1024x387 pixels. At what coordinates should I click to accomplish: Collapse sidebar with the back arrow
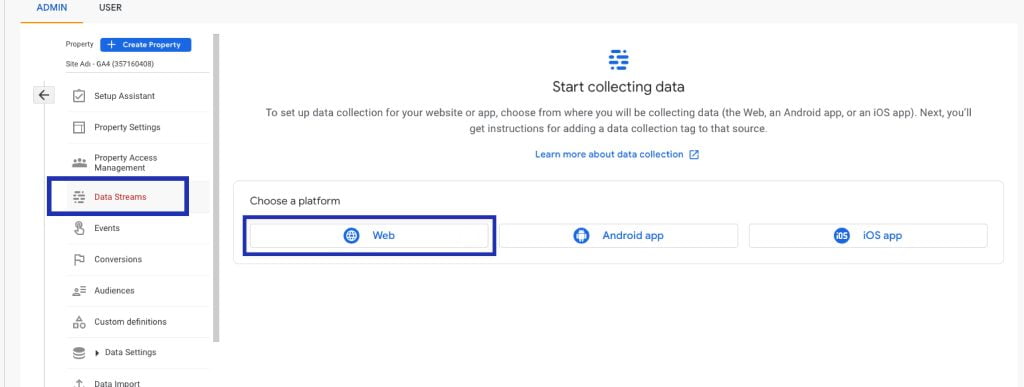tap(44, 95)
